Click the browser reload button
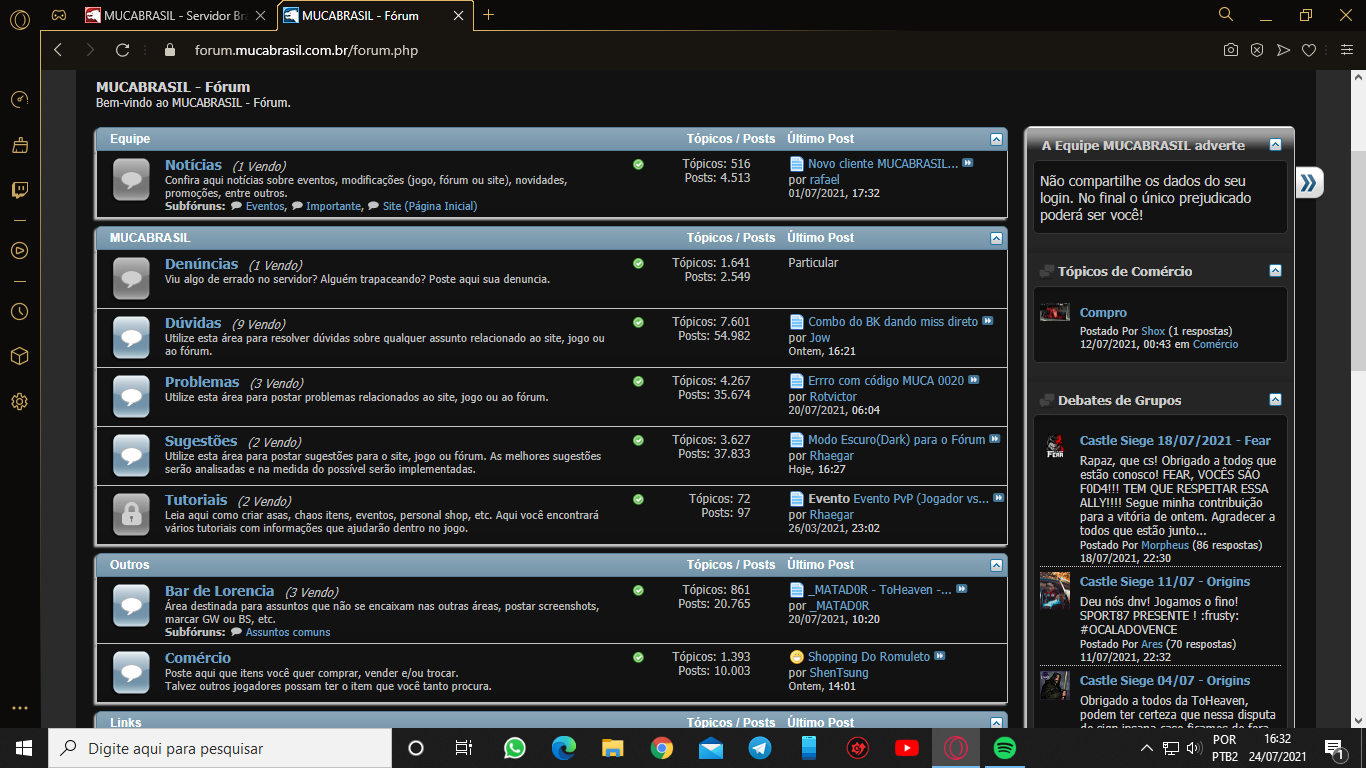This screenshot has width=1366, height=768. pos(123,50)
